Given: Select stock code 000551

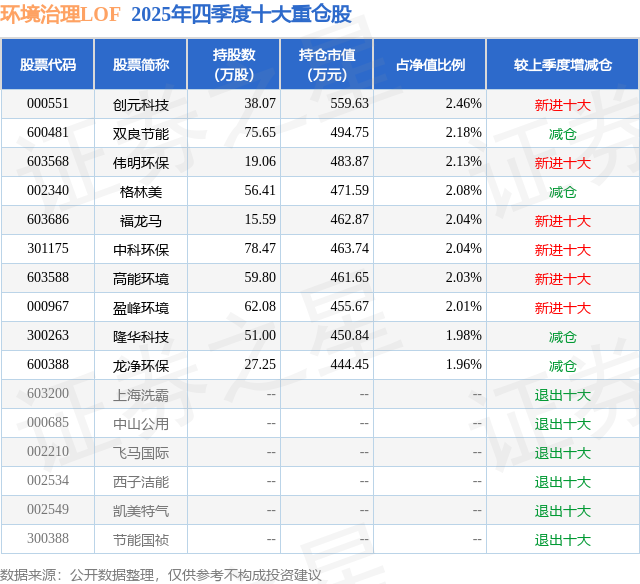Looking at the screenshot, I should pyautogui.click(x=48, y=104).
